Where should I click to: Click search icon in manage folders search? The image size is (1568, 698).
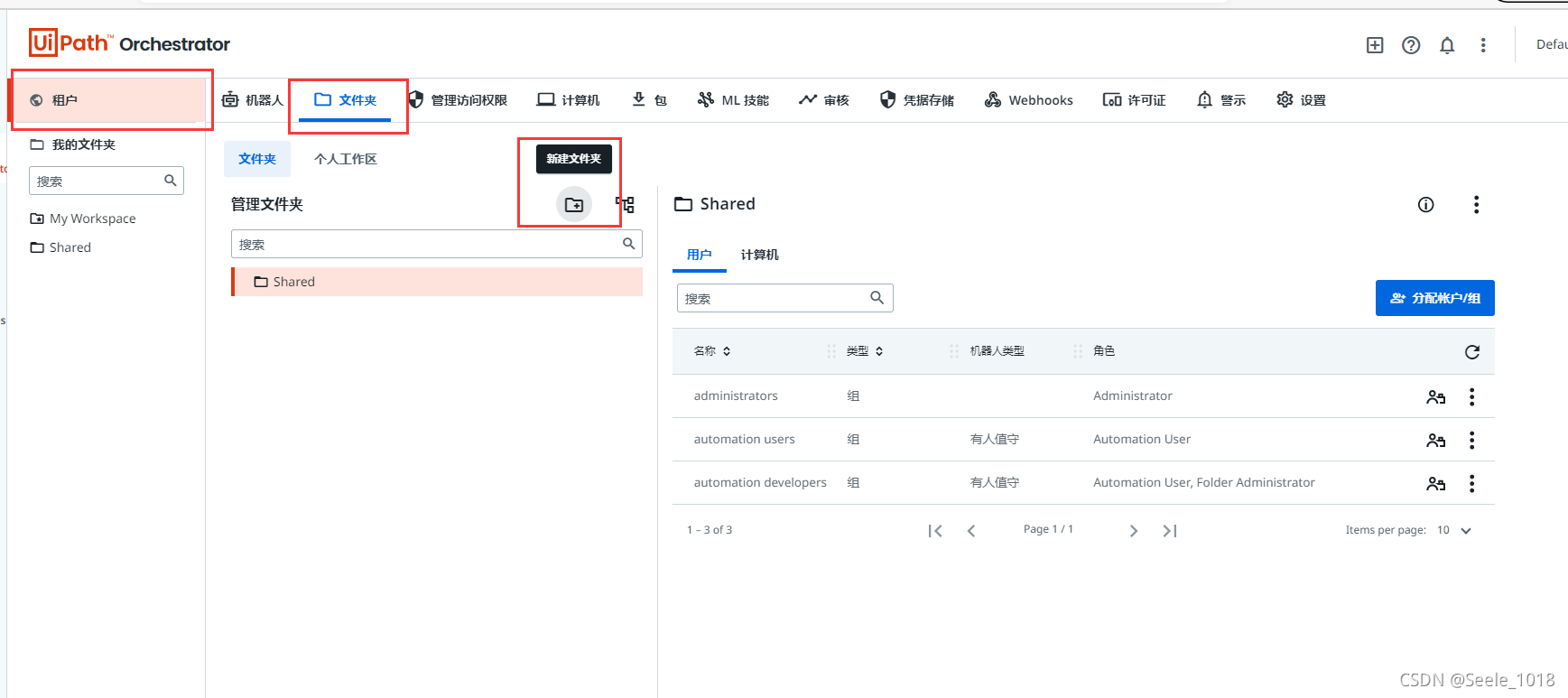[x=629, y=244]
